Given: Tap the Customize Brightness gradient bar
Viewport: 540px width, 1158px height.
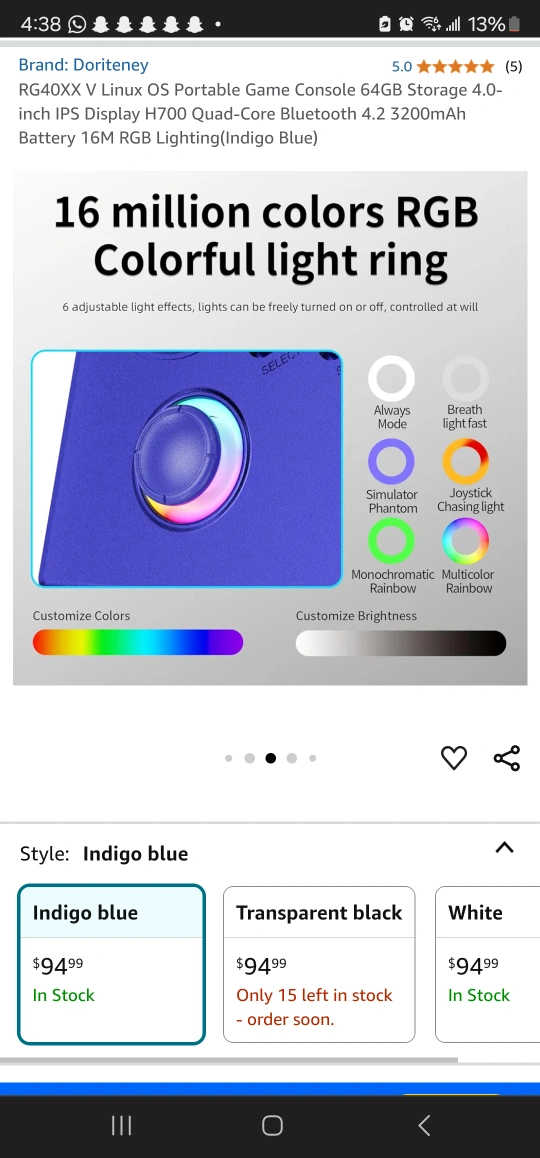Looking at the screenshot, I should point(401,643).
